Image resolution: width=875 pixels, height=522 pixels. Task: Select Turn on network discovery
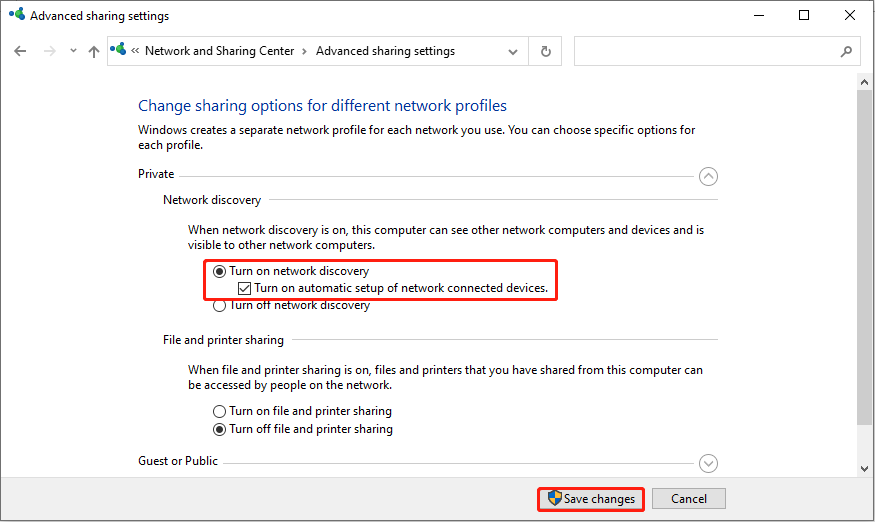tap(220, 271)
